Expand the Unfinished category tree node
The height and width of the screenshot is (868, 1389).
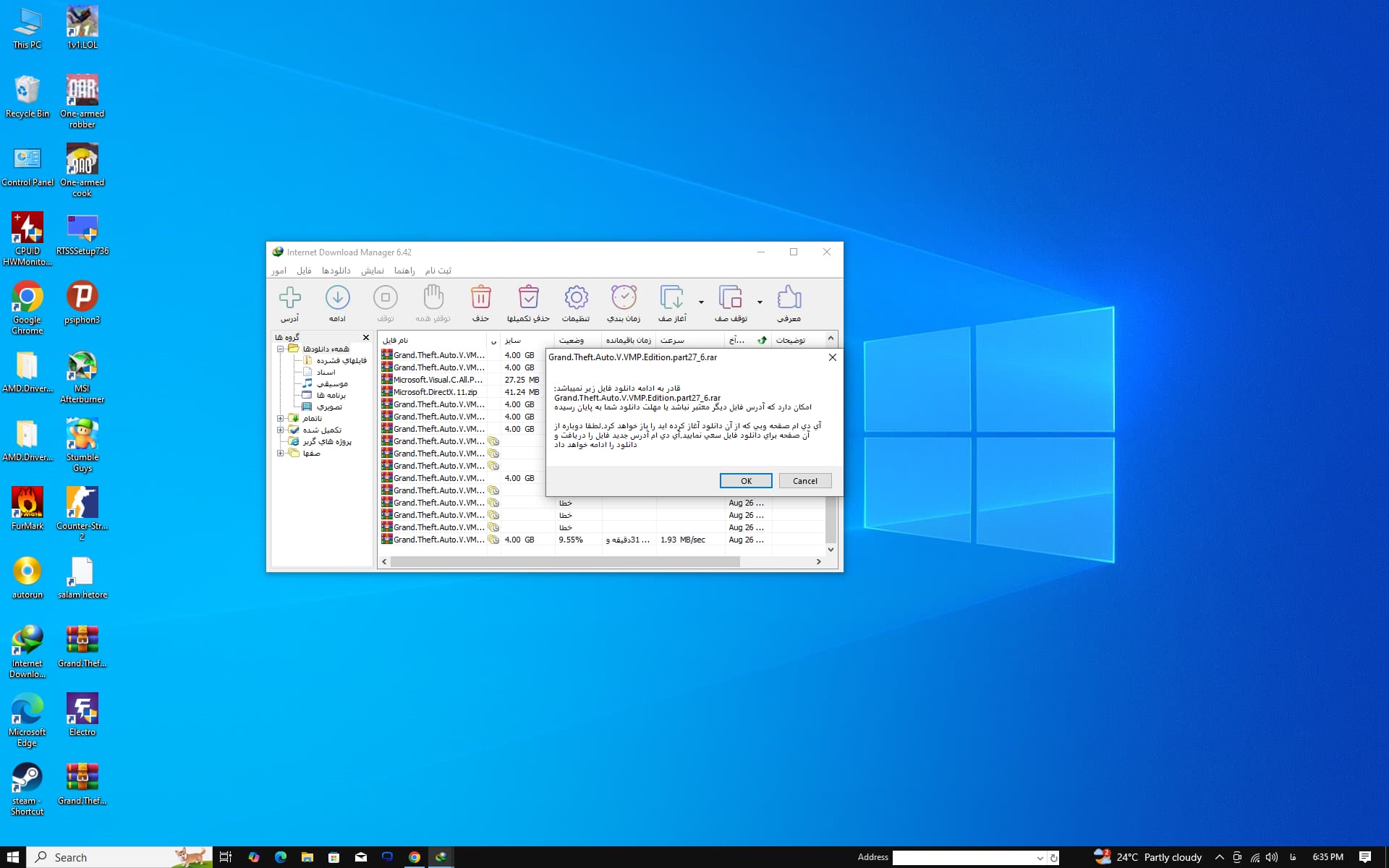[x=281, y=418]
